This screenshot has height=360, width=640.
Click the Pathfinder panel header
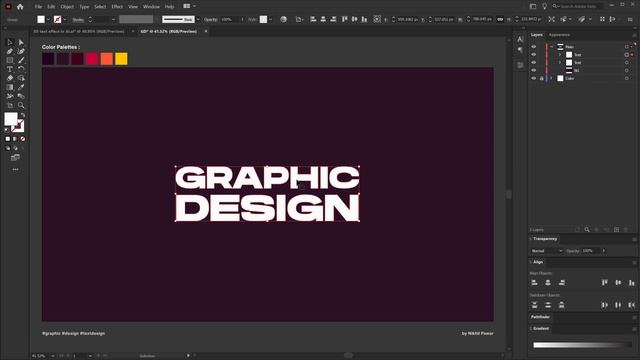coord(540,317)
